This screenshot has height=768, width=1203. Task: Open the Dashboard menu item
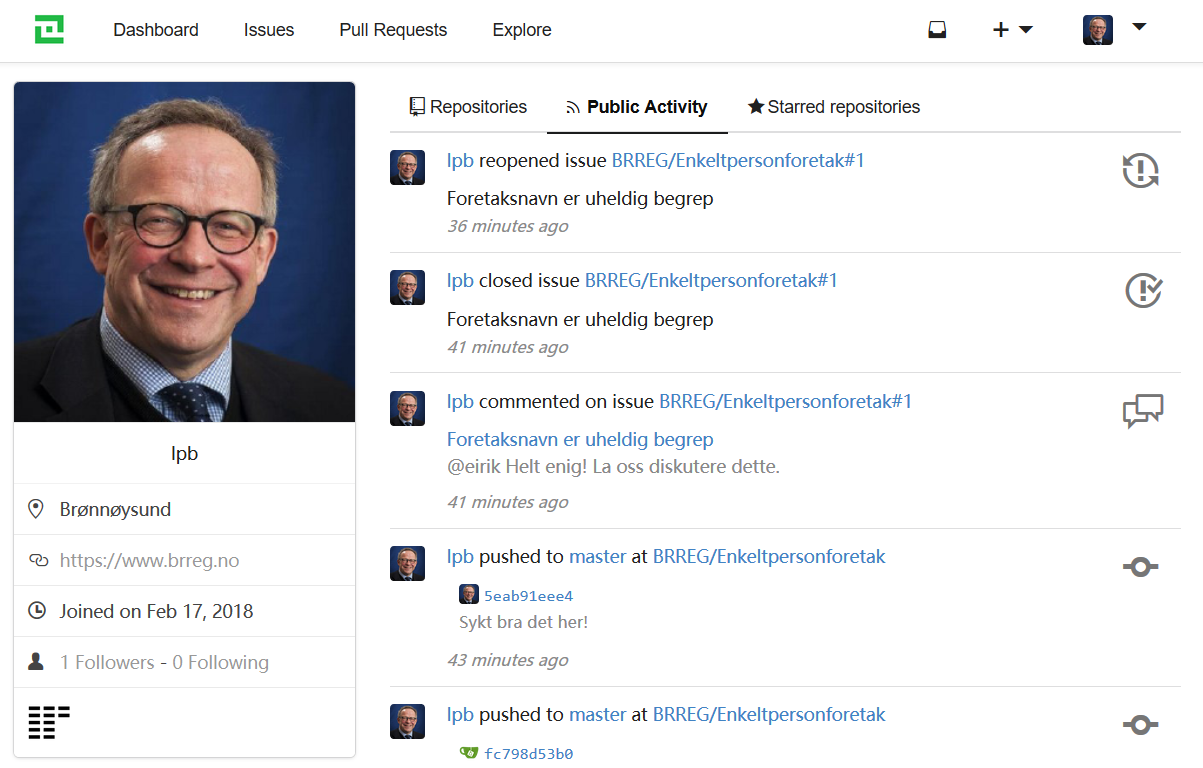(x=156, y=30)
